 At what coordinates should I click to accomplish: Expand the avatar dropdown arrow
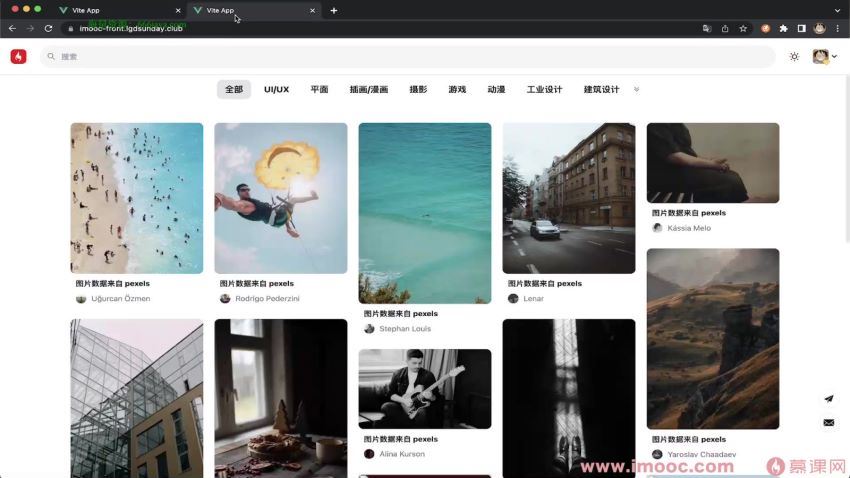tap(834, 56)
